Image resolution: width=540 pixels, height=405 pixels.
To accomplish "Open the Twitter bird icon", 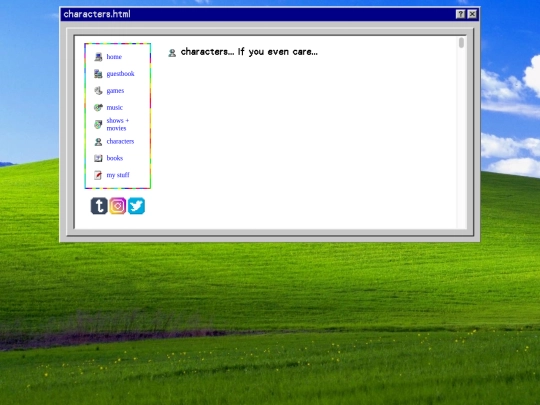I will tap(136, 206).
